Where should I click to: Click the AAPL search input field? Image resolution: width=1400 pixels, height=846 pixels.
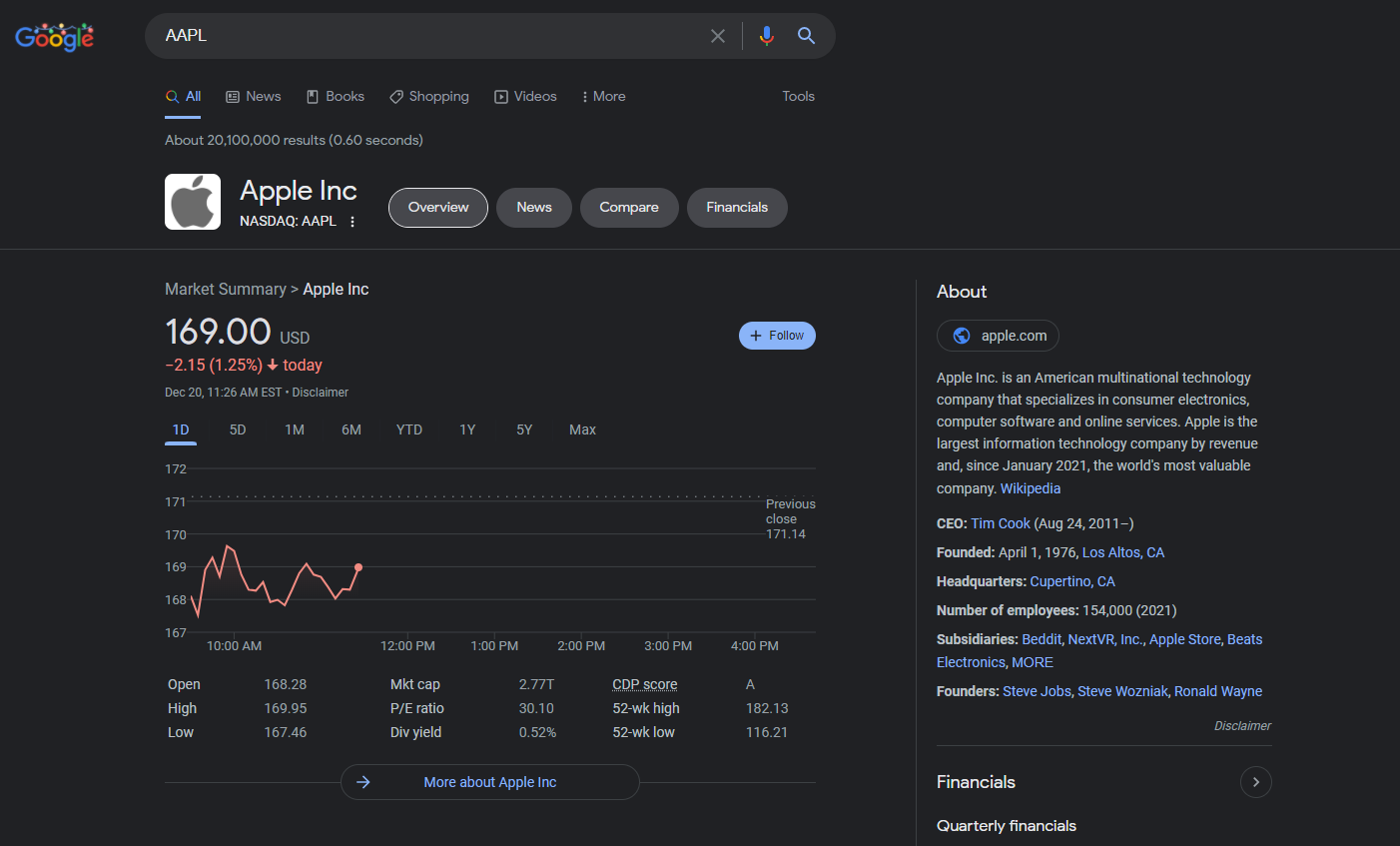click(429, 36)
